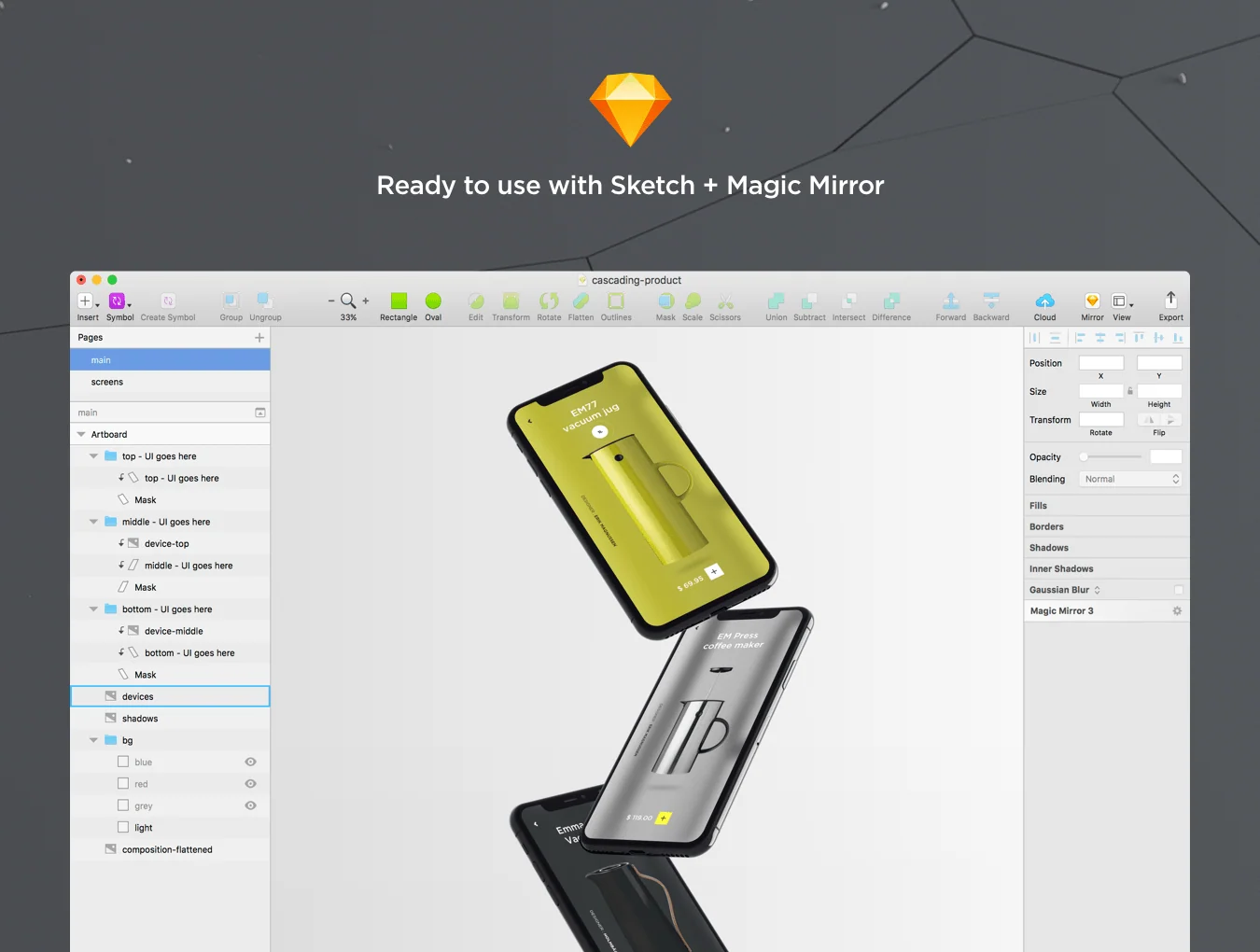
Task: Select the main page
Action: coord(170,360)
